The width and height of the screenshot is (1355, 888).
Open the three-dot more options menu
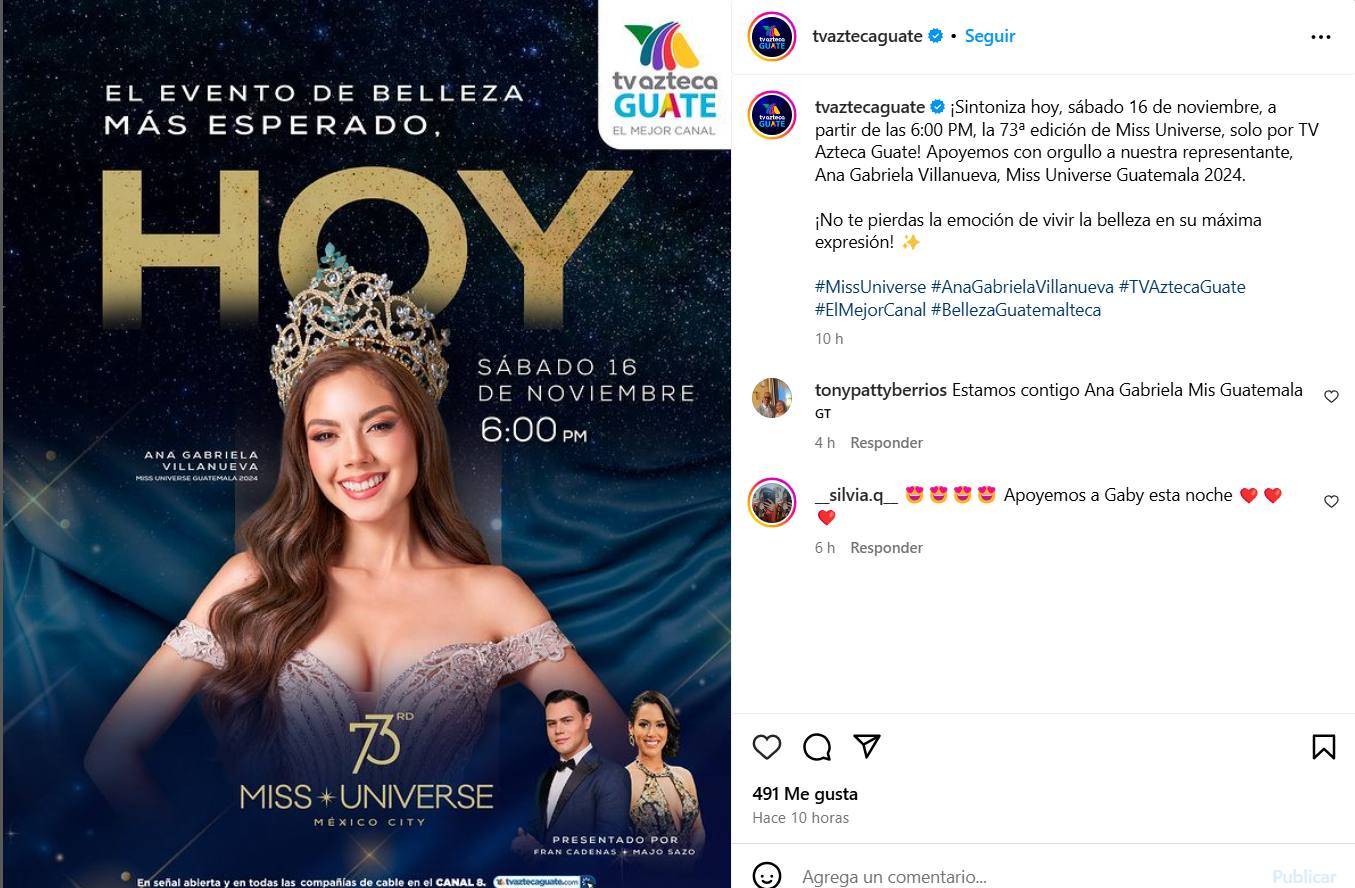(1320, 37)
